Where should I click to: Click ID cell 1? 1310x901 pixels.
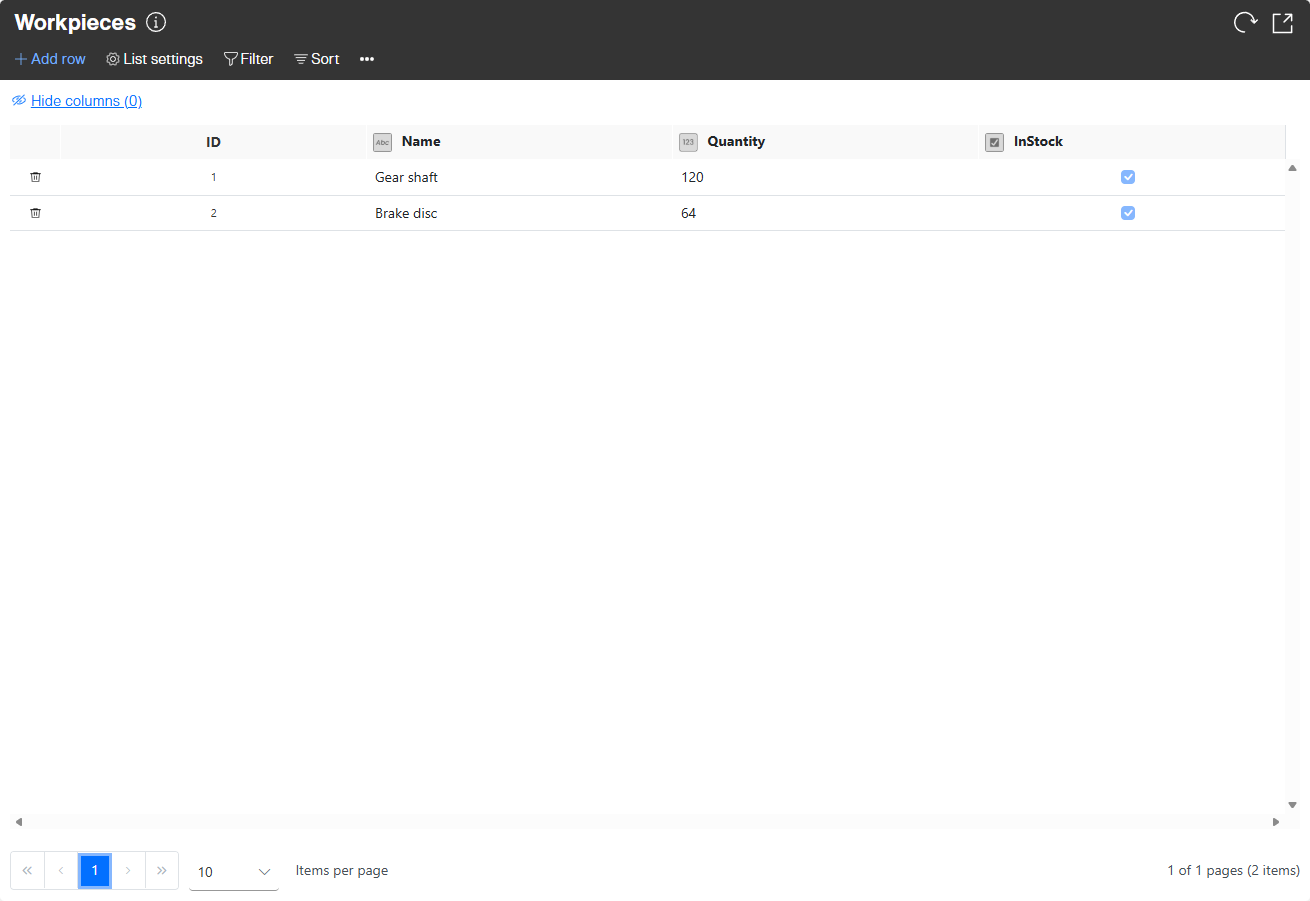tap(213, 177)
